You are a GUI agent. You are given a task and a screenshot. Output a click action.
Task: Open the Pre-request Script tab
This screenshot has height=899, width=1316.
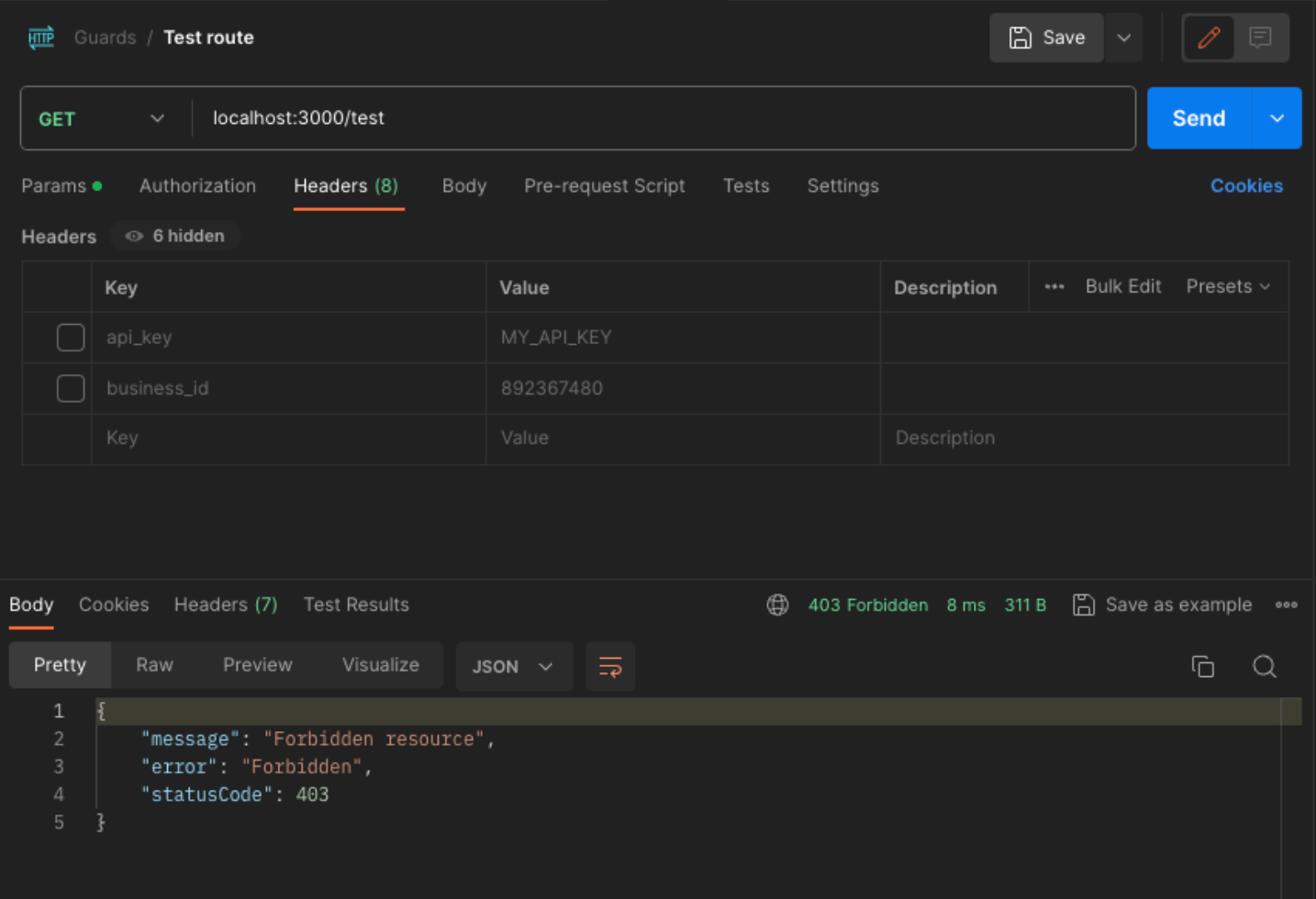coord(605,185)
